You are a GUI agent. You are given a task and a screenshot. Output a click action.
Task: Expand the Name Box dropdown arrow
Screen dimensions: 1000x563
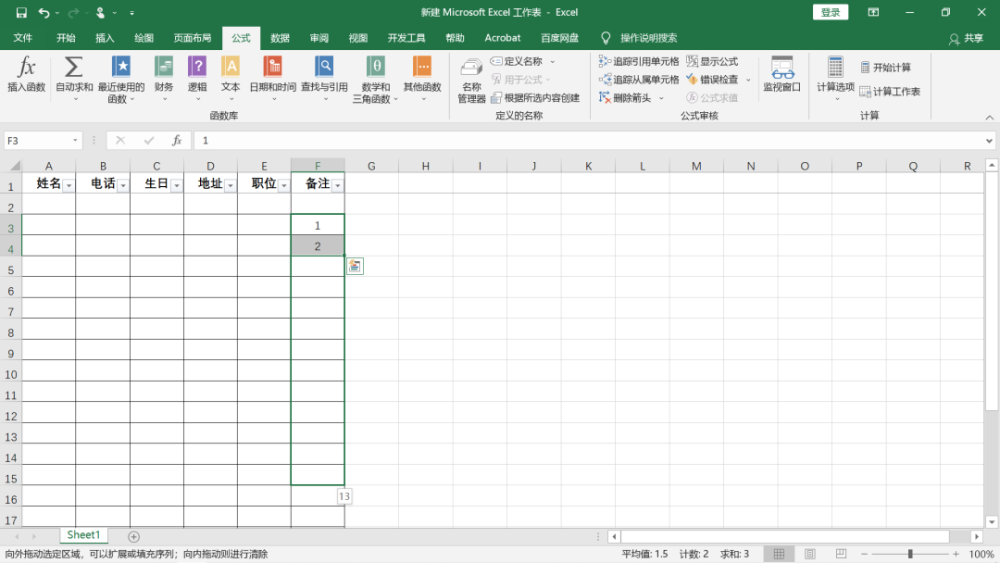(75, 140)
